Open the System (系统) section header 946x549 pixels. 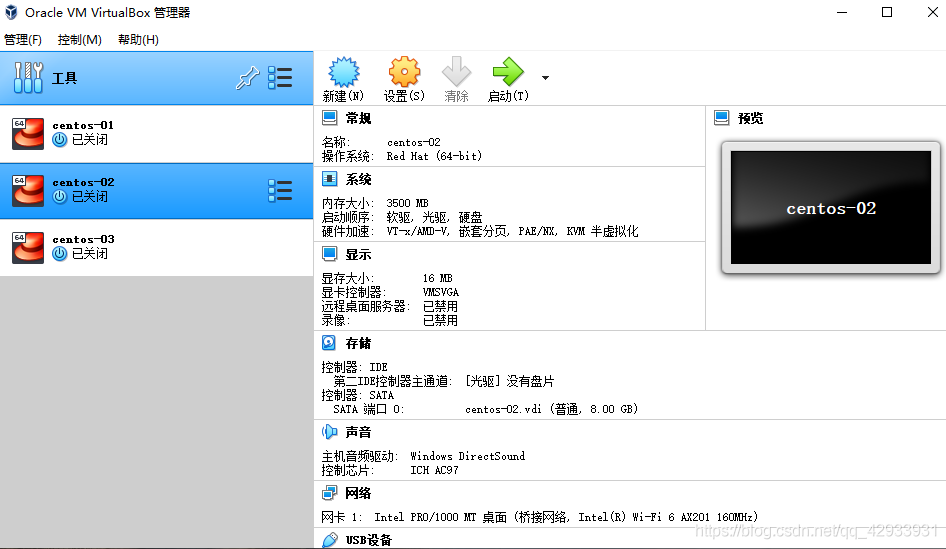(358, 179)
